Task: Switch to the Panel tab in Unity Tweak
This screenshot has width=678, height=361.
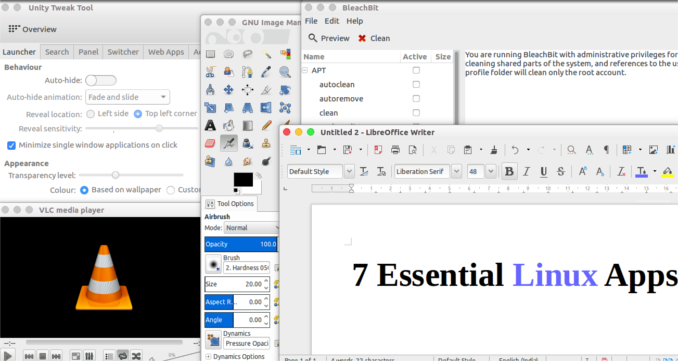Action: coord(89,52)
